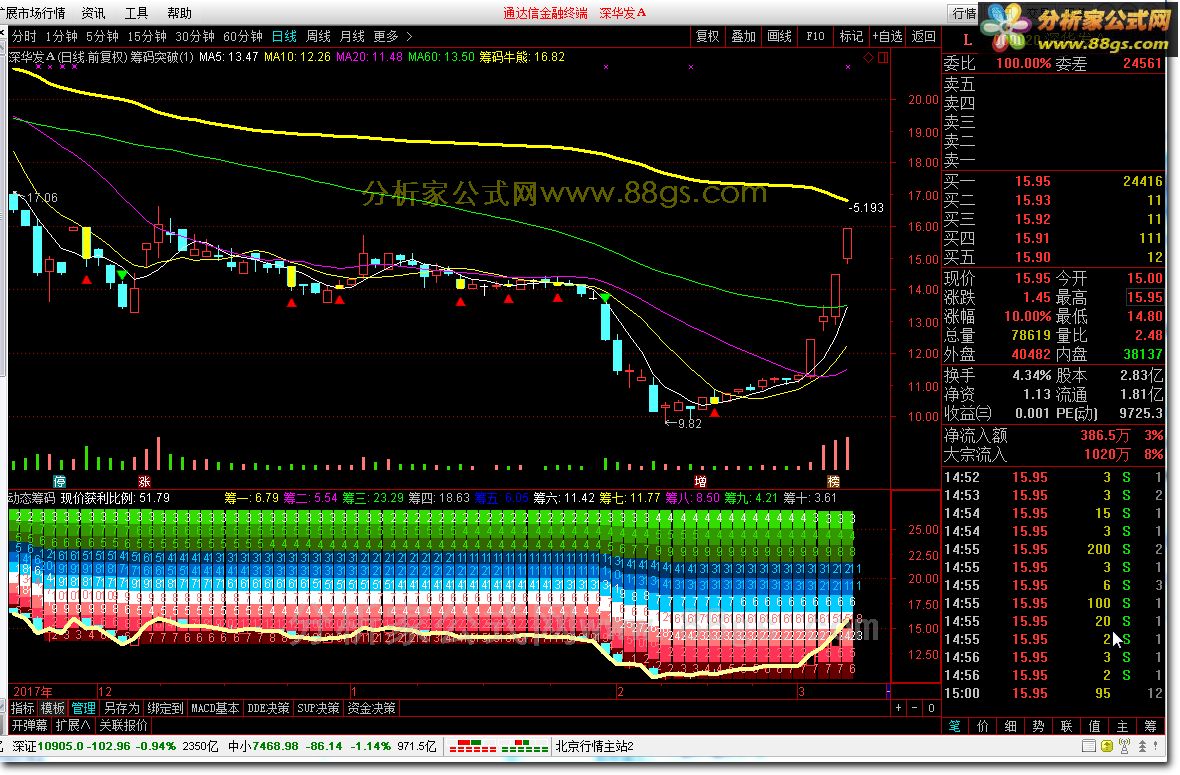Click the plus zoom-in chart button
This screenshot has height=775, width=1180.
click(898, 708)
